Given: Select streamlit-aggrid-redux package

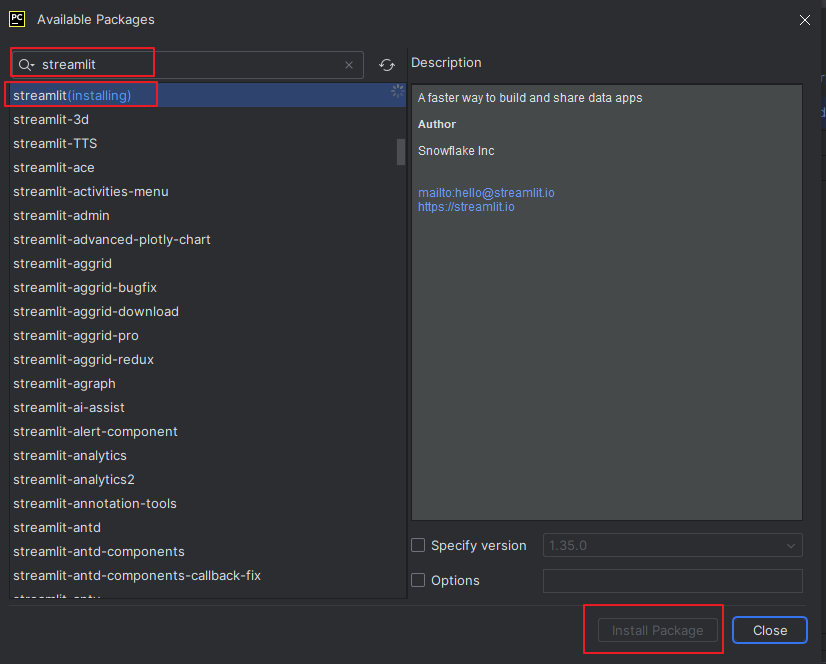Looking at the screenshot, I should 208,359.
